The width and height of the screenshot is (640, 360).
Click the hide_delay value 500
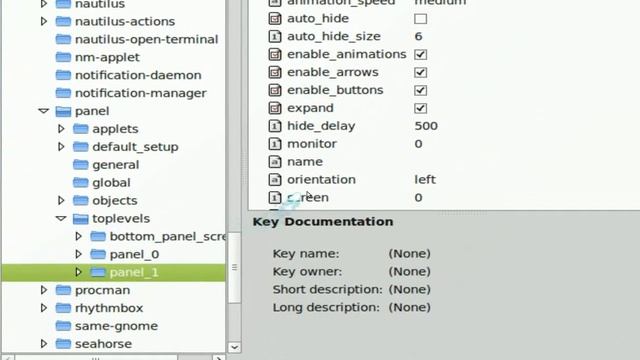pyautogui.click(x=426, y=126)
